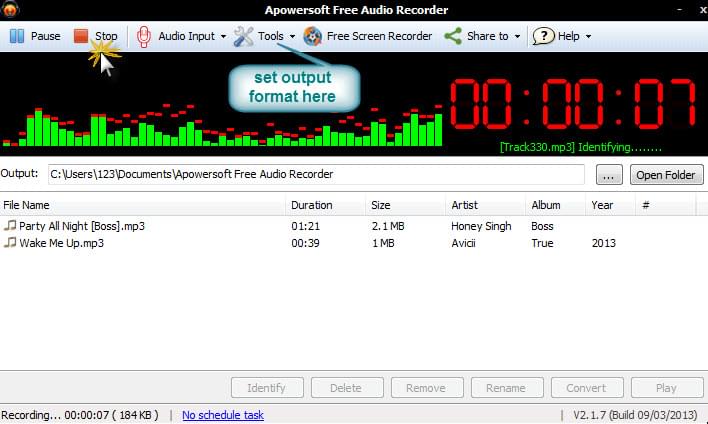Expand the Audio Input dropdown arrow
This screenshot has height=424, width=708.
tap(223, 37)
